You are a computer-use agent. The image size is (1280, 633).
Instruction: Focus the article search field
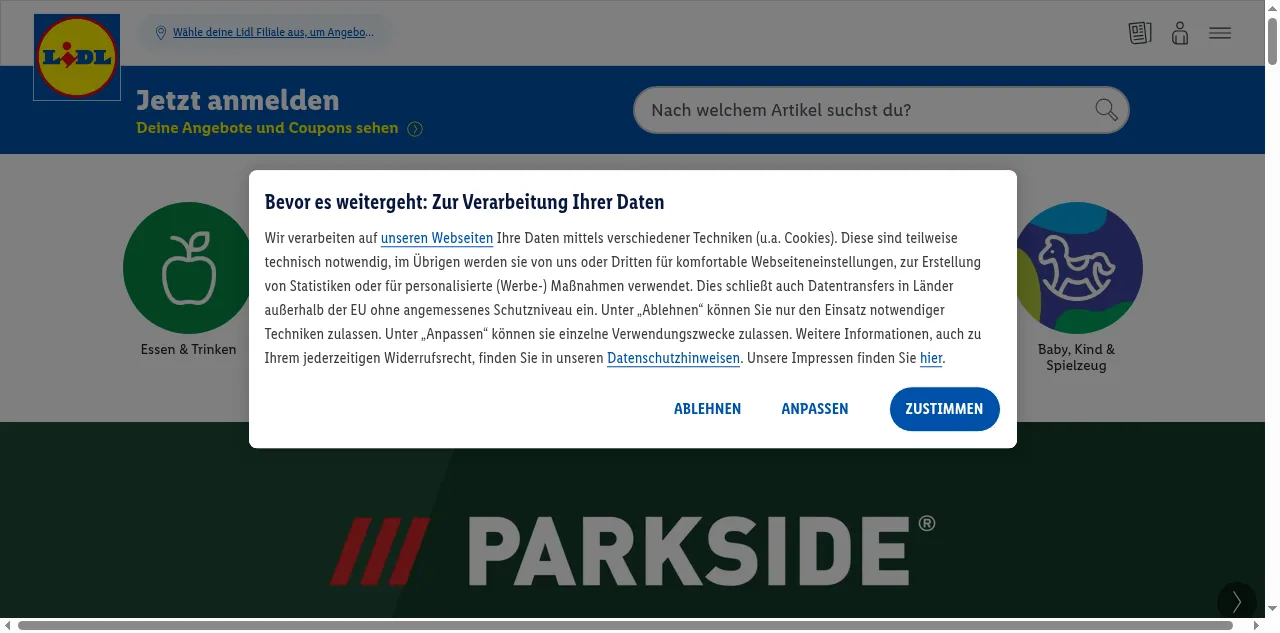(x=865, y=110)
